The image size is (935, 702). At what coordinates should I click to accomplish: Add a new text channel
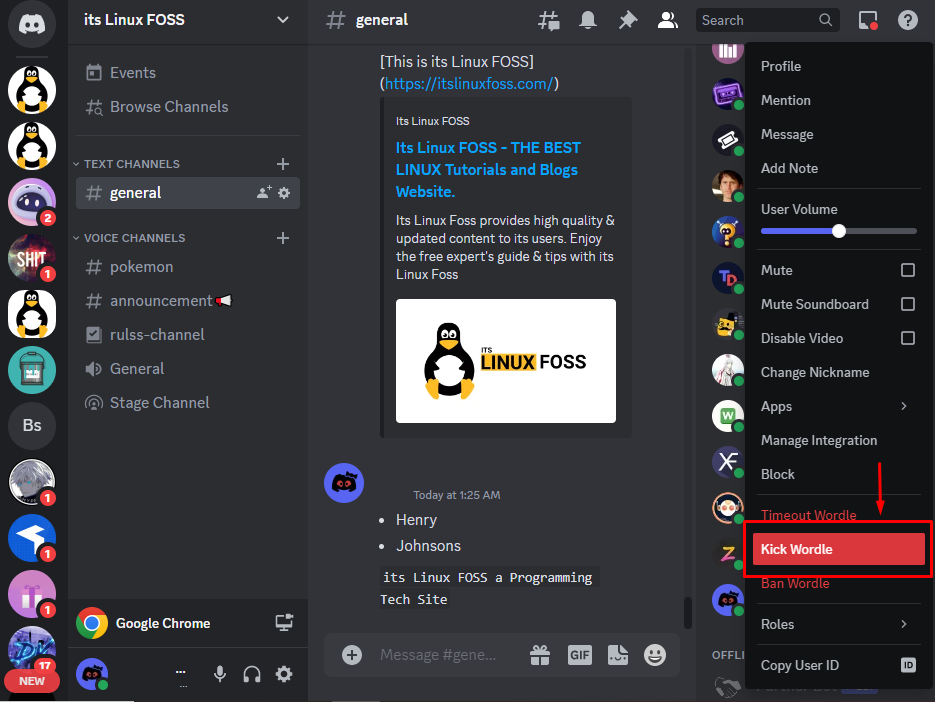(x=283, y=164)
